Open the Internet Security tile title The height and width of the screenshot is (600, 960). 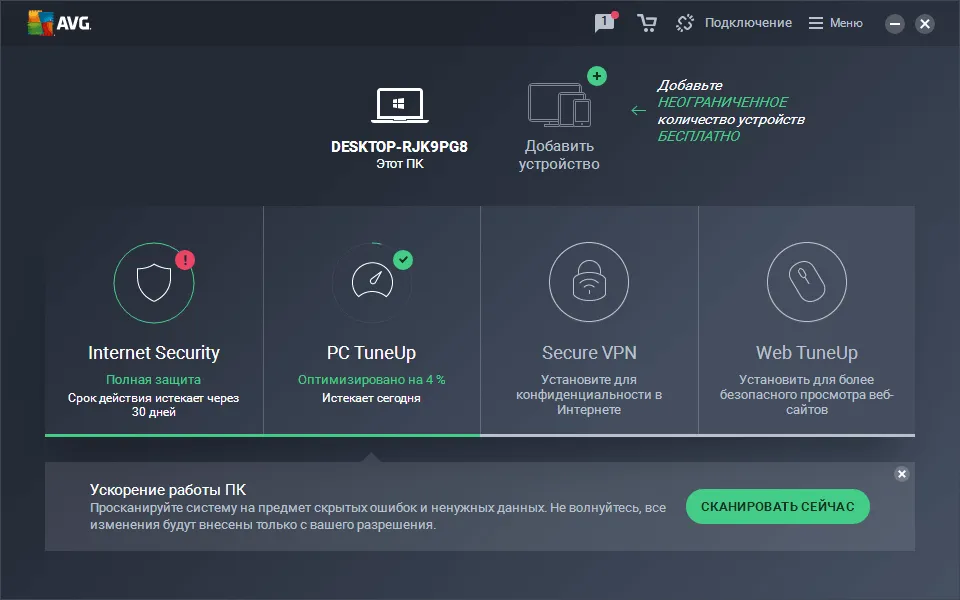[154, 353]
